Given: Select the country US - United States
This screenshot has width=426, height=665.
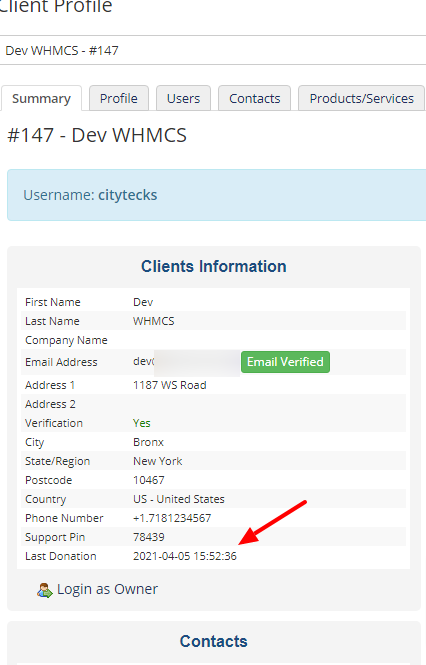Looking at the screenshot, I should coord(179,499).
